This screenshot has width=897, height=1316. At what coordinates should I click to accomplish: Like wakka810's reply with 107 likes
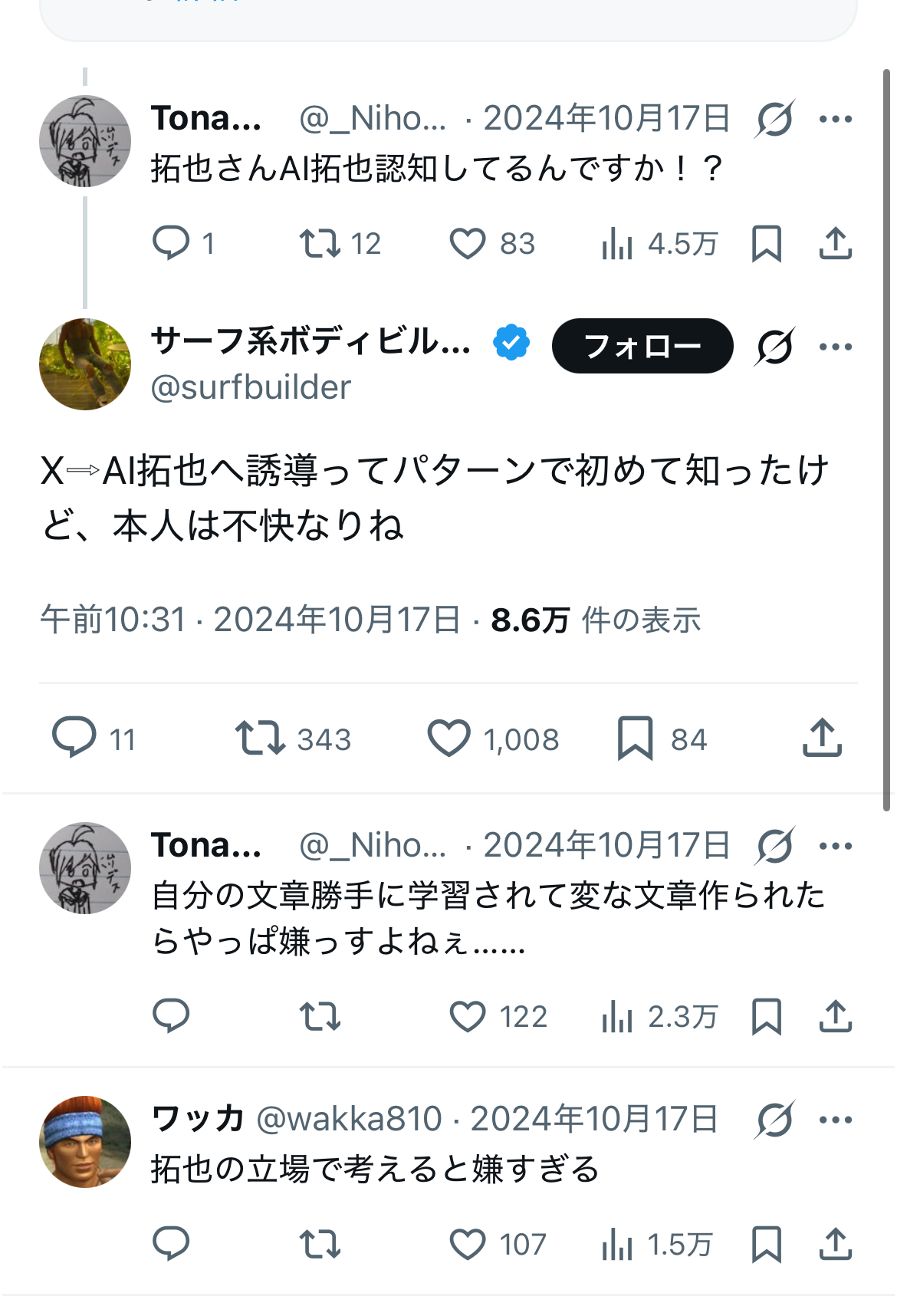pos(467,1244)
